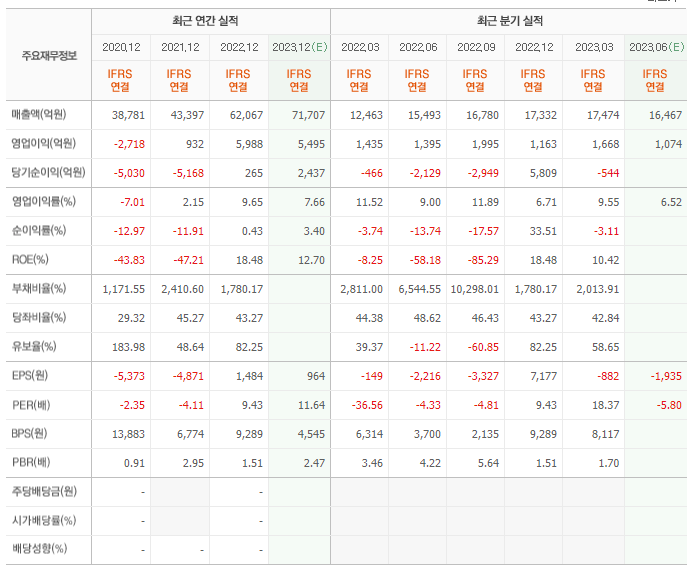Click debt ratio value 2,410.60
The height and width of the screenshot is (569, 695).
[183, 289]
